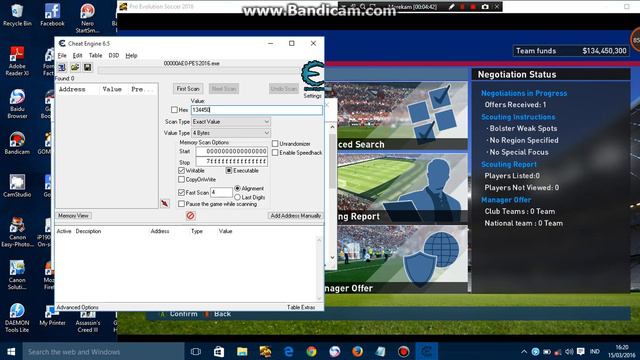Open File Explorer from the taskbar
Screen dimensions: 640x360
[x=242, y=351]
